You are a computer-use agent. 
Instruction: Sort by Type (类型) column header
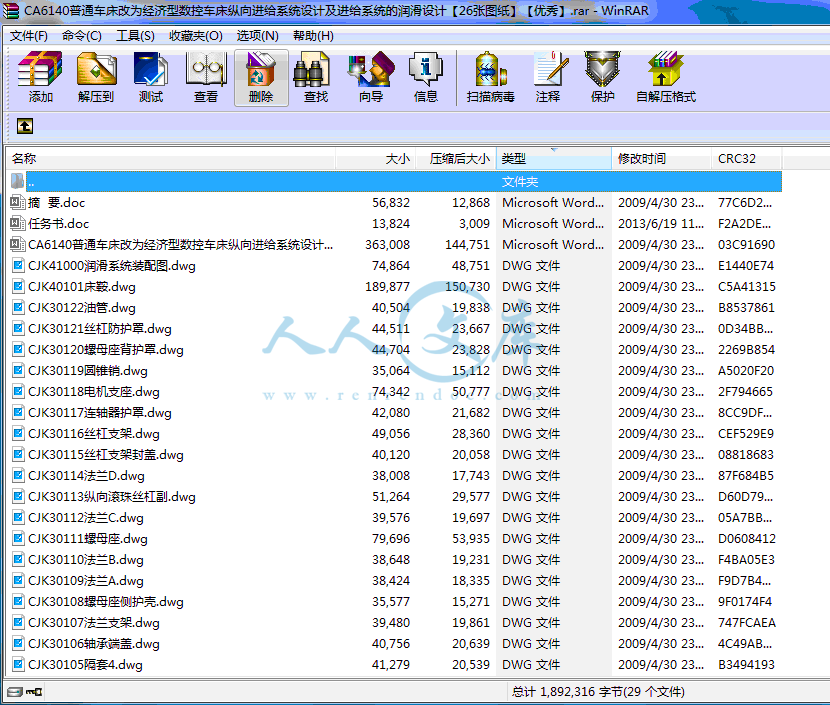tap(554, 158)
